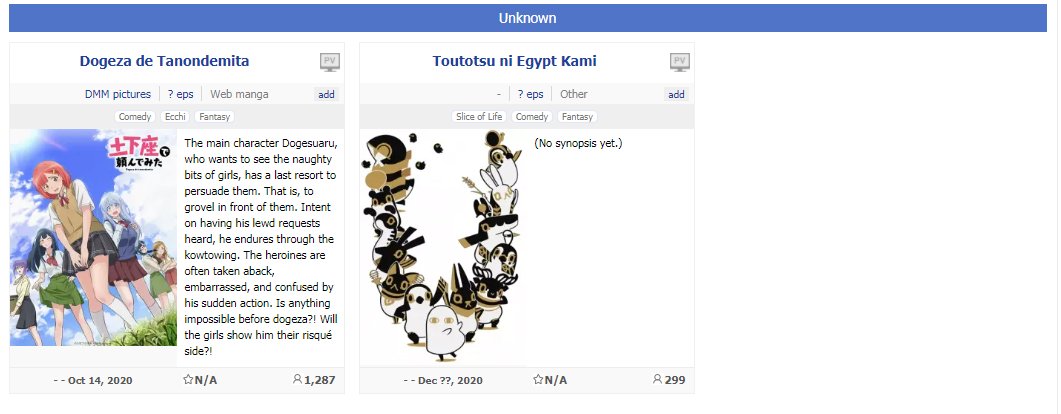
Task: Open PV icon for Toutotsu ni Egypt Kami
Action: [679, 62]
